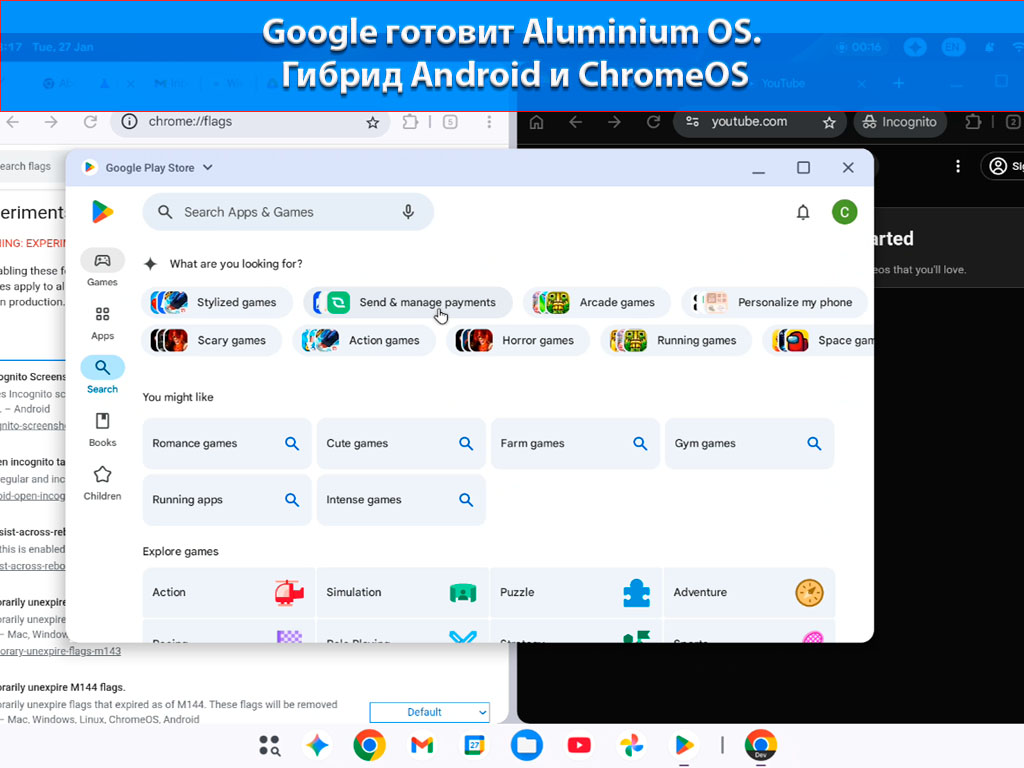Open the Books section in the sidebar
The image size is (1024, 768).
pyautogui.click(x=102, y=428)
